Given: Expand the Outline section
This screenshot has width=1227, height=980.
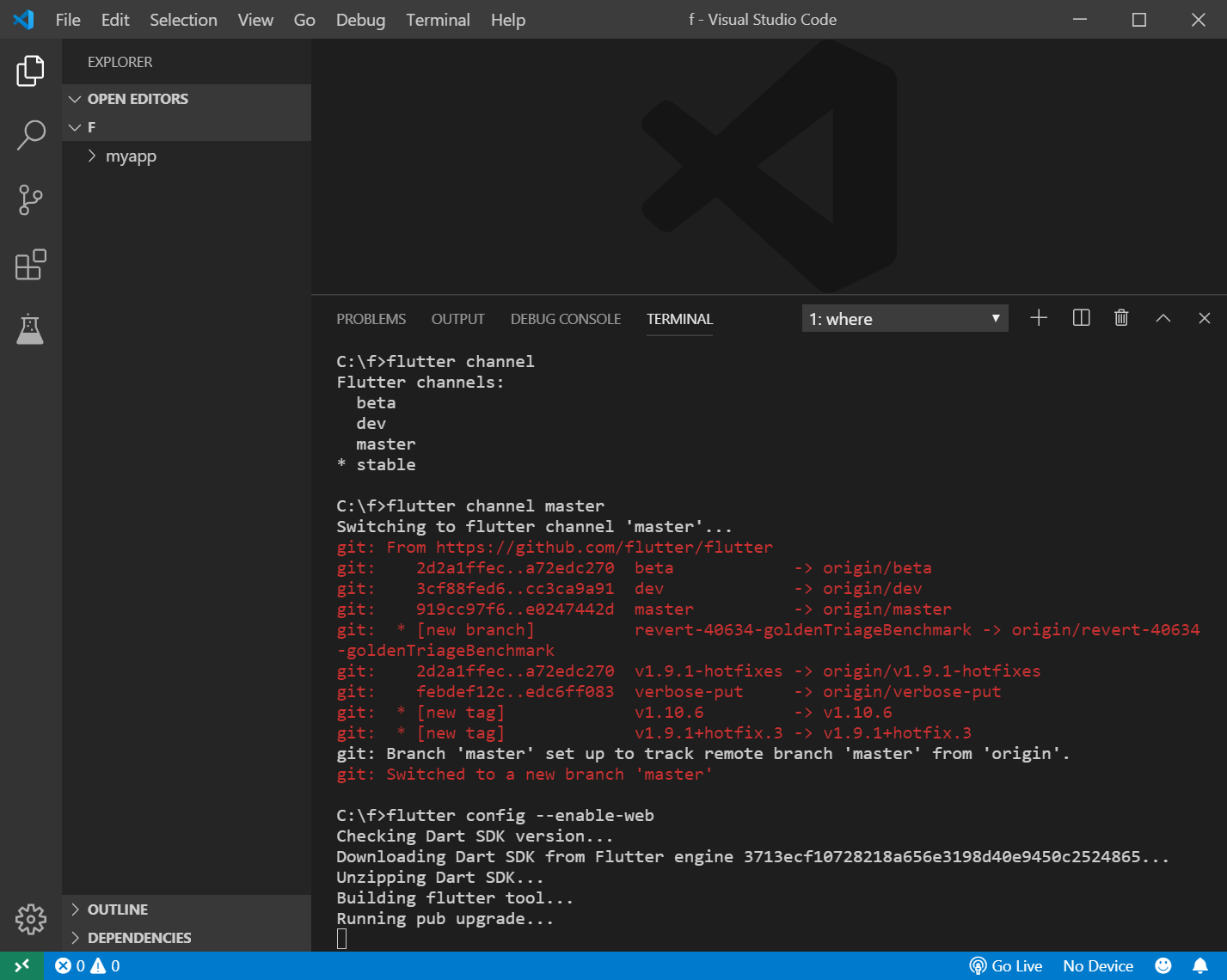Looking at the screenshot, I should click(118, 910).
